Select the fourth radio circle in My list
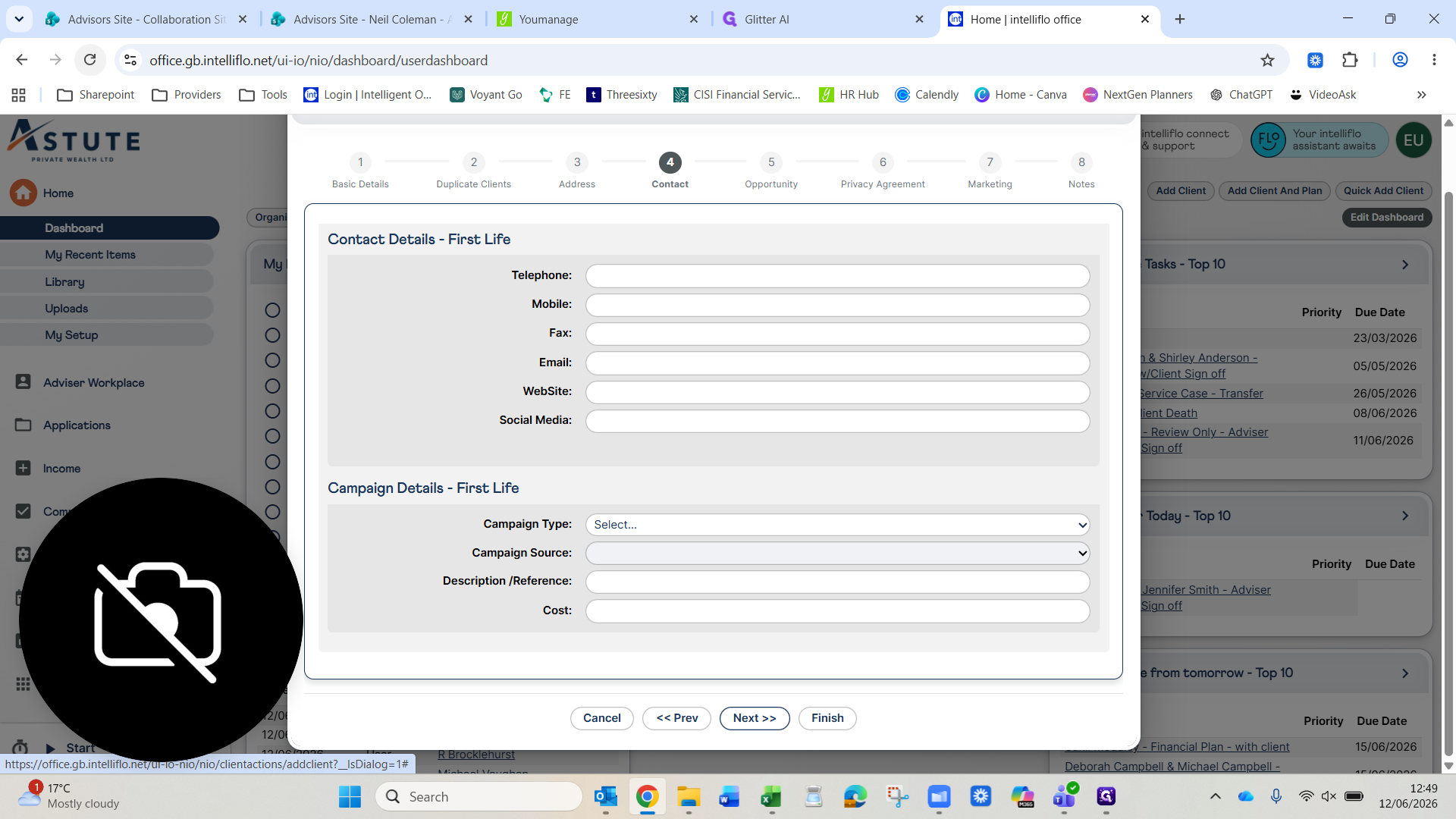This screenshot has height=819, width=1456. pos(272,386)
